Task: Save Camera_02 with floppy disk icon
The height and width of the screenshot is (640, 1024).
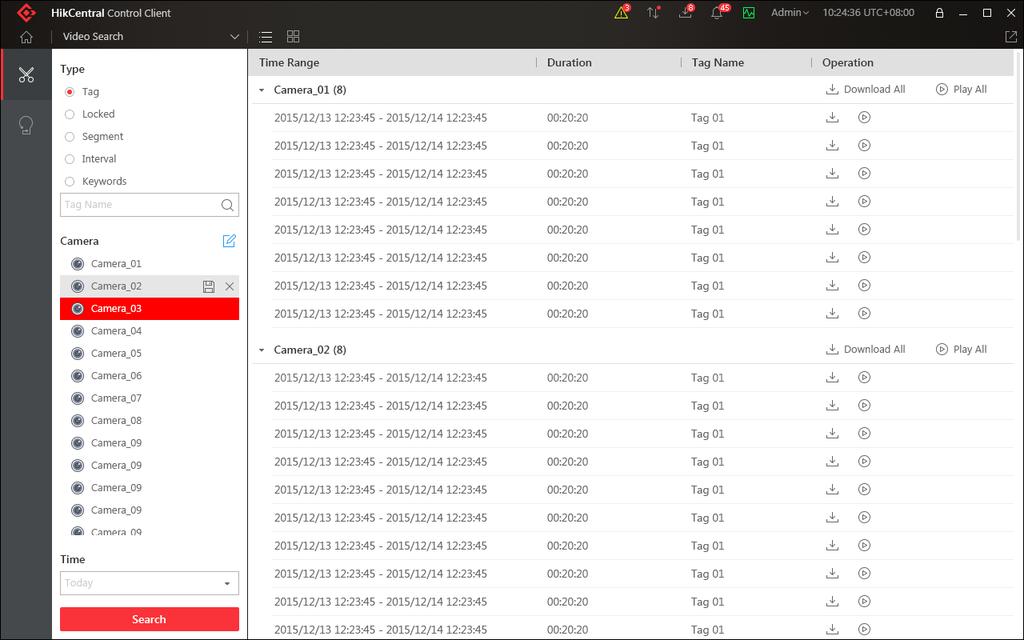Action: click(x=208, y=286)
